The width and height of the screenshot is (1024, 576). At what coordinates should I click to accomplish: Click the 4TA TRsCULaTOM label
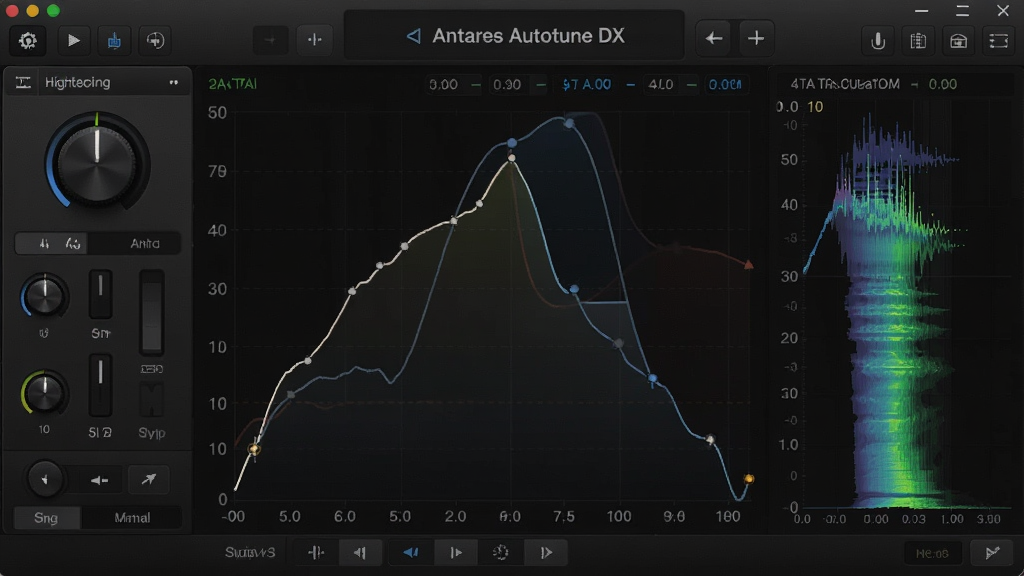coord(845,84)
